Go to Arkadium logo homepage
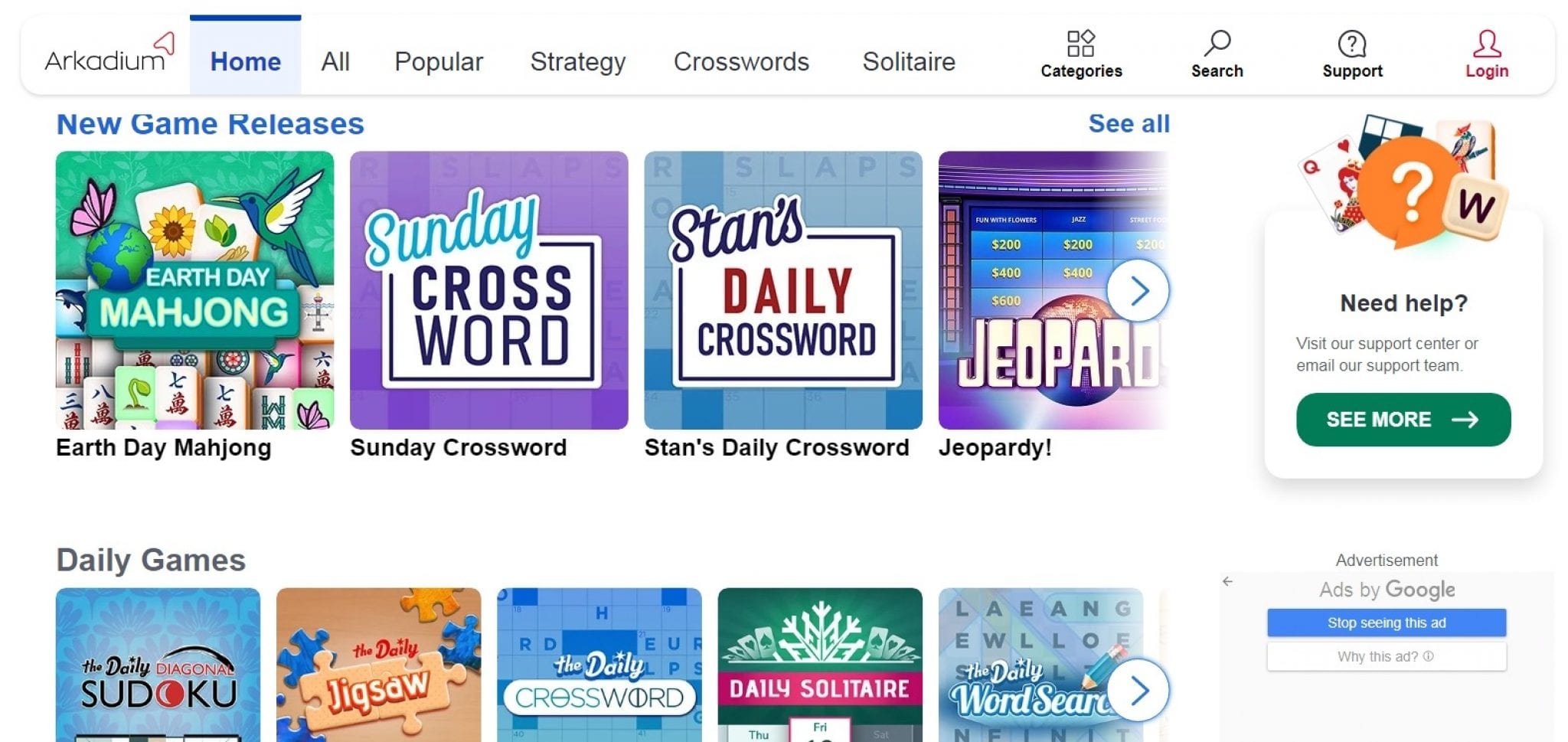 pyautogui.click(x=109, y=54)
